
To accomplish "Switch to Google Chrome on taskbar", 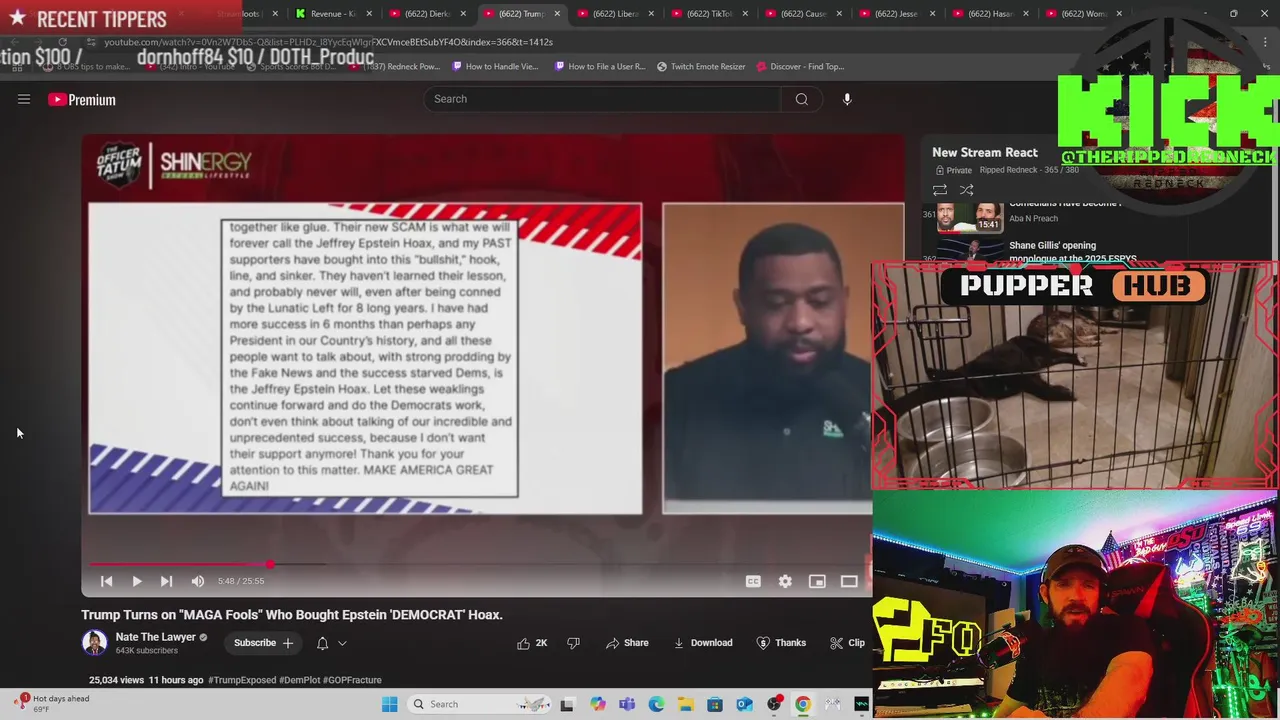I will pos(803,704).
